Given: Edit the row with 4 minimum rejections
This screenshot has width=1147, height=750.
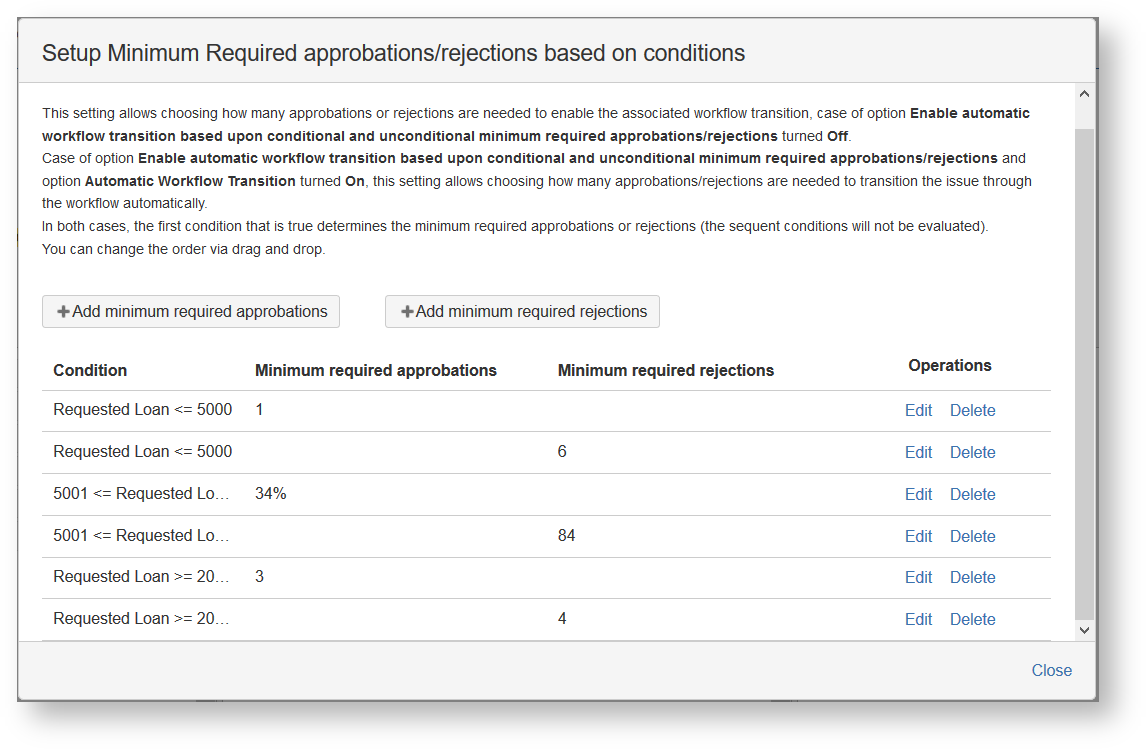Looking at the screenshot, I should (x=918, y=620).
